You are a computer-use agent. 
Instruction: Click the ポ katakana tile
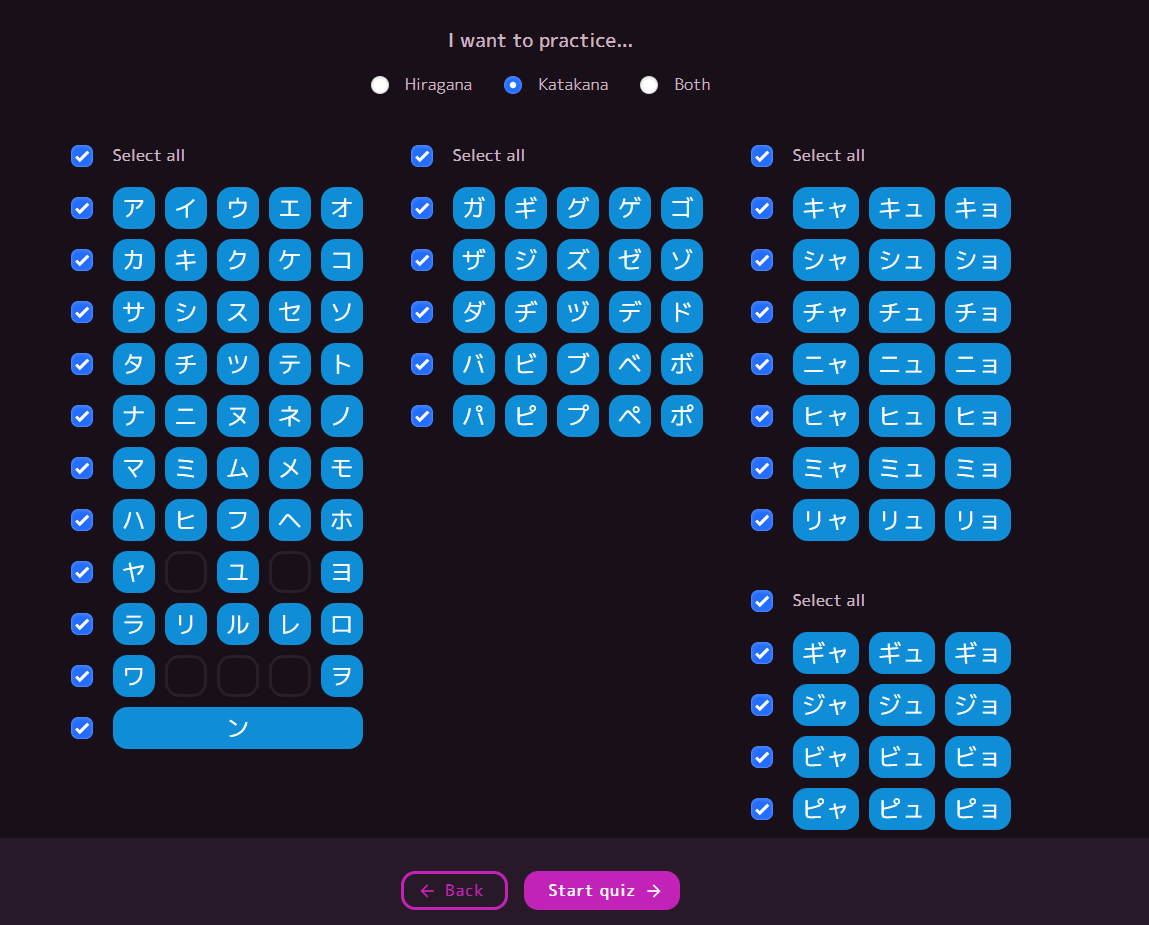coord(682,416)
